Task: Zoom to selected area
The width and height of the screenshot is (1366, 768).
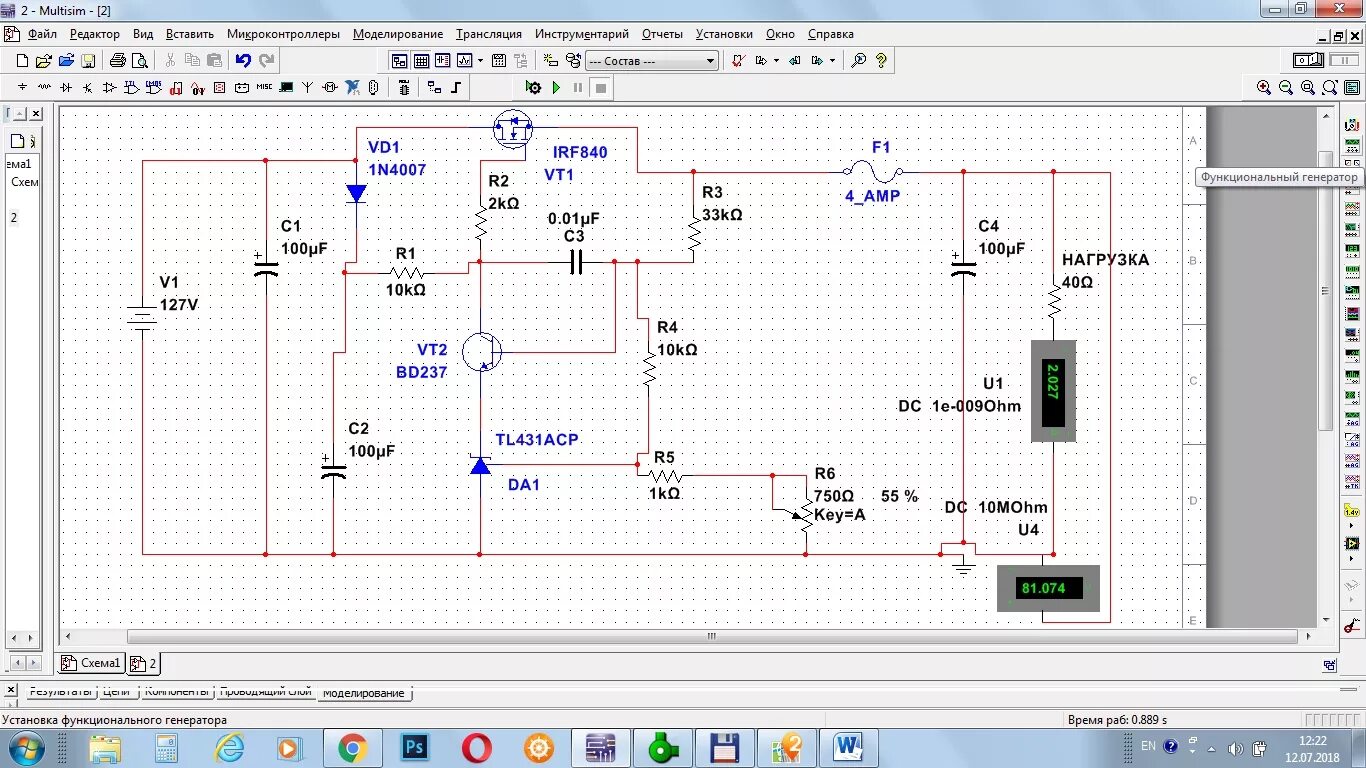Action: pos(1308,87)
